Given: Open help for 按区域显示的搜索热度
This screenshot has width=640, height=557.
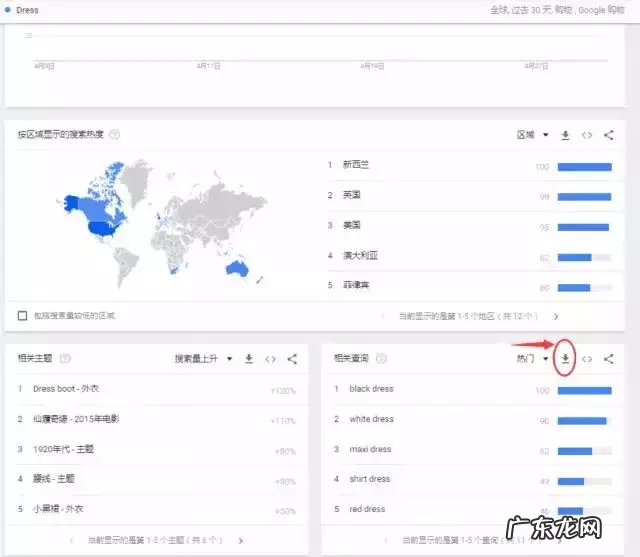Looking at the screenshot, I should point(115,134).
